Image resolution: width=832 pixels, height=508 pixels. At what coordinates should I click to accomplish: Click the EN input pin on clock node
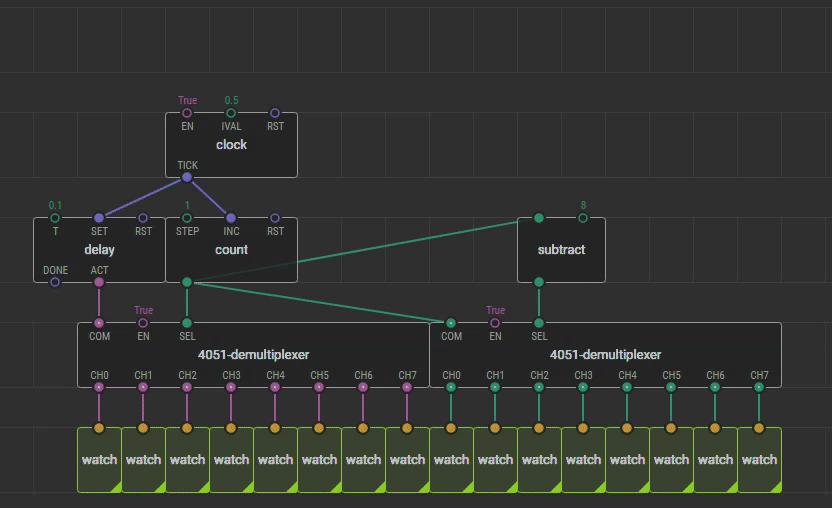click(x=187, y=113)
